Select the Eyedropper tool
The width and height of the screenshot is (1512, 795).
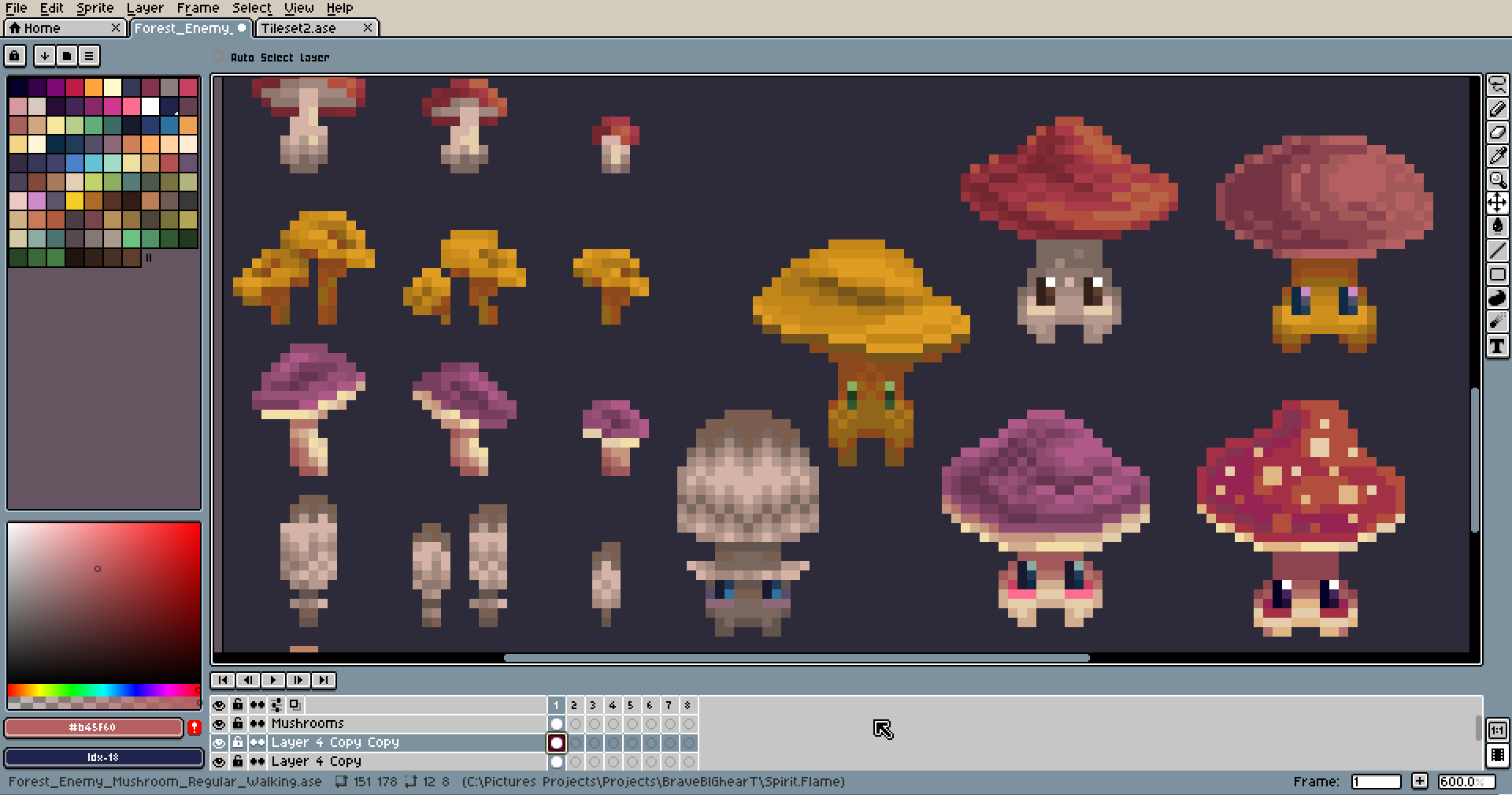(1497, 156)
